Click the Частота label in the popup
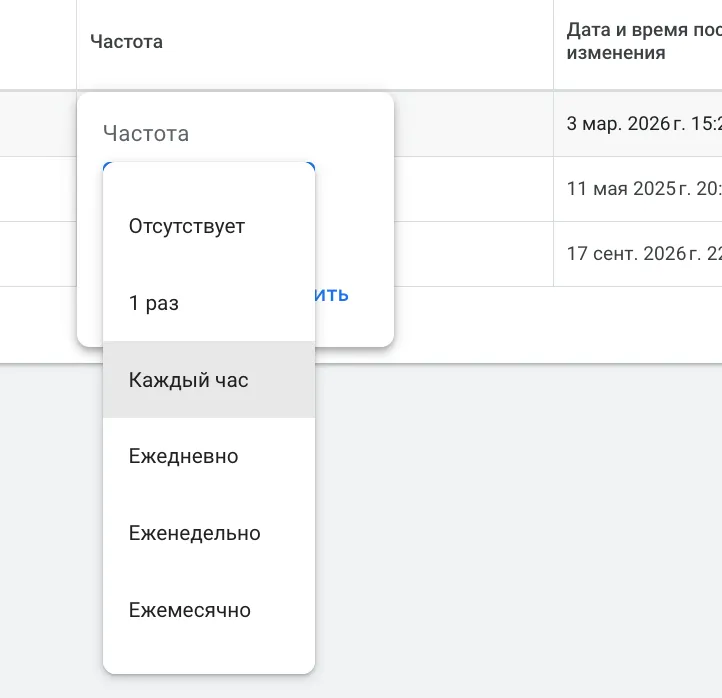The image size is (722, 698). click(146, 134)
